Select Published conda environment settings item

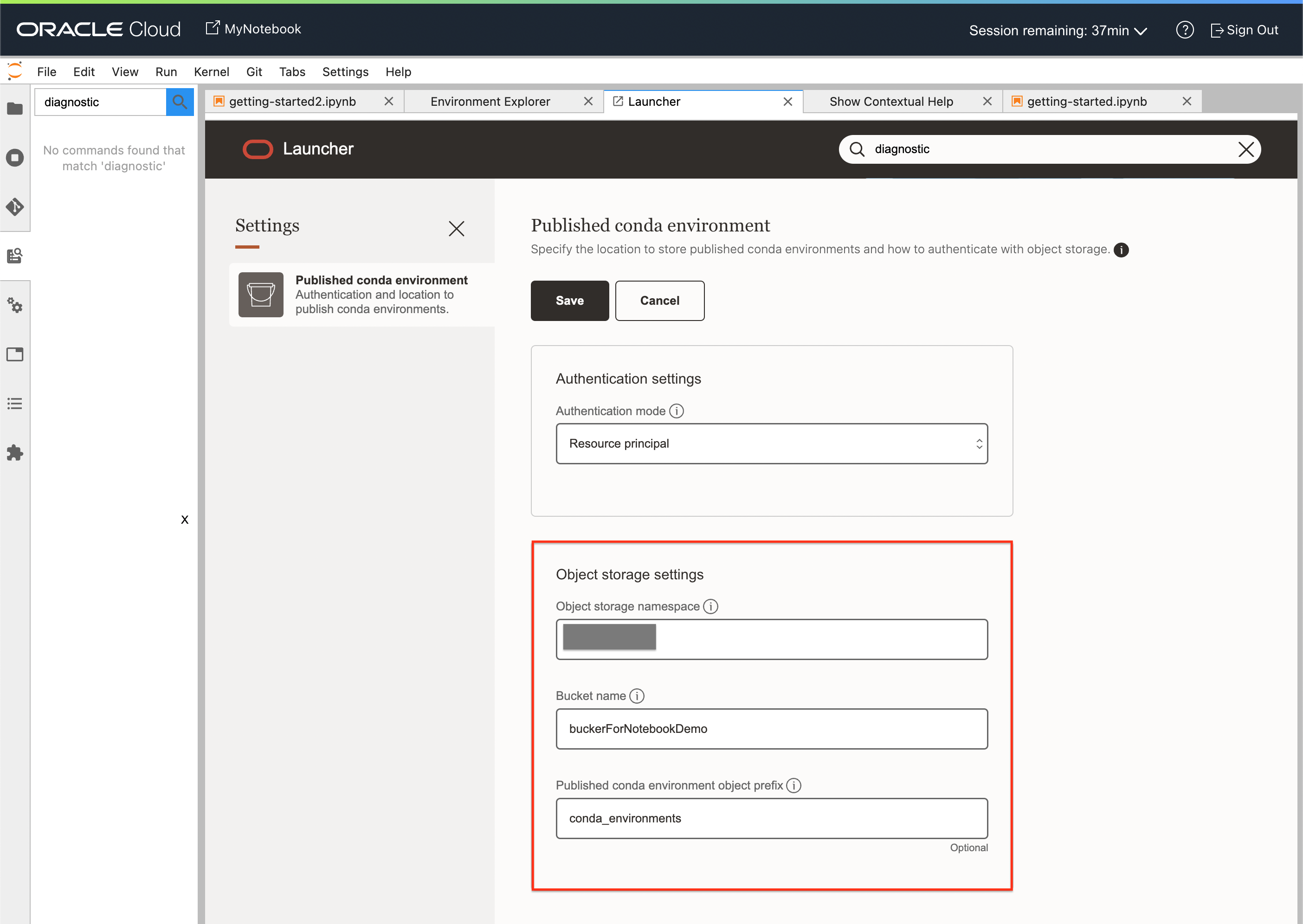pyautogui.click(x=362, y=295)
